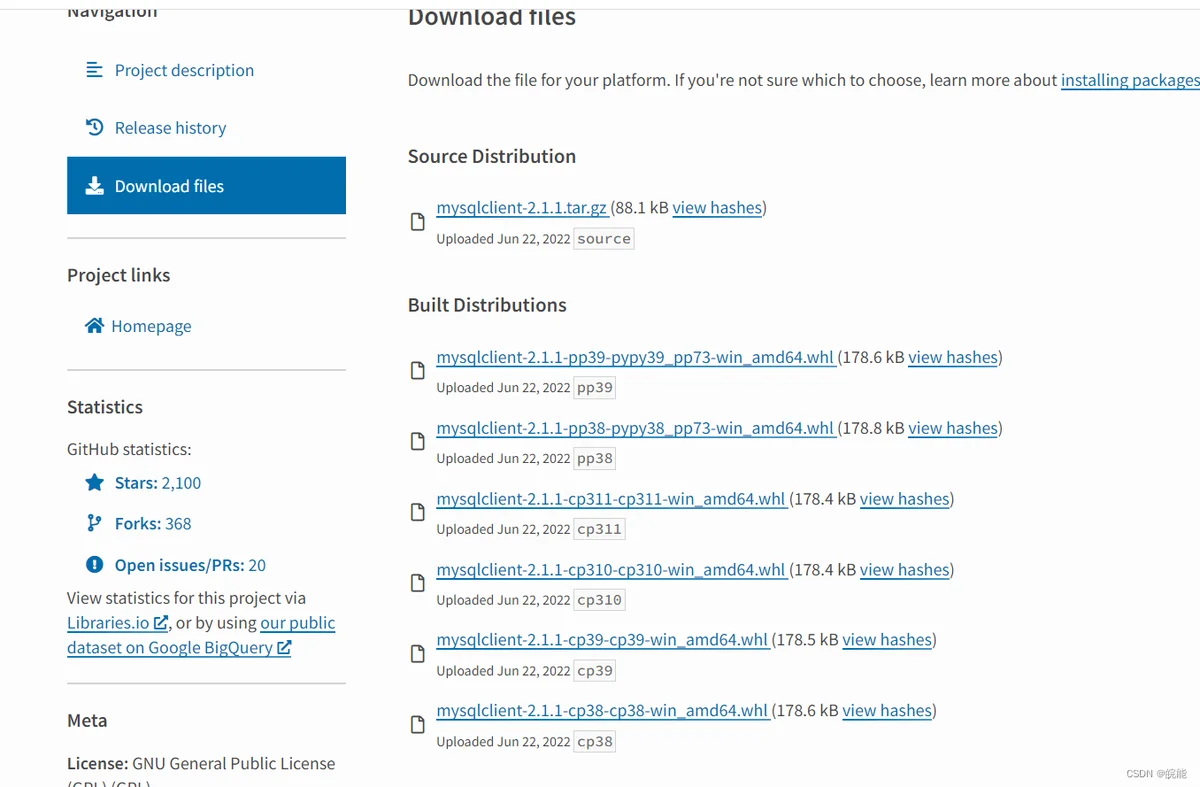Click the 'source' tag under the tar.gz file

[x=604, y=239]
